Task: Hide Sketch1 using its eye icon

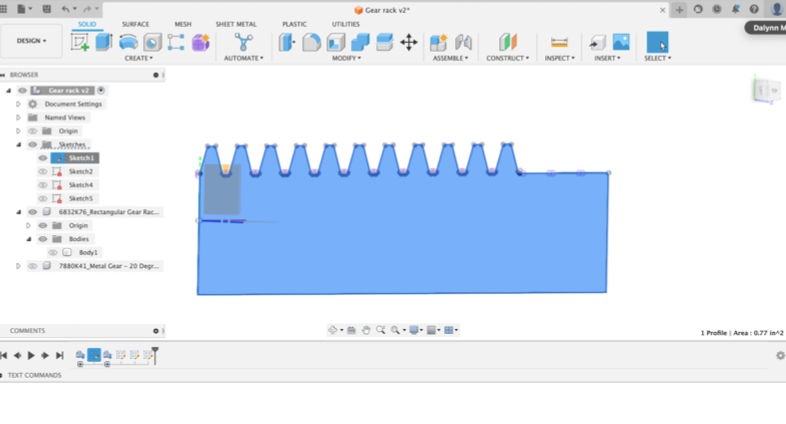Action: point(43,158)
